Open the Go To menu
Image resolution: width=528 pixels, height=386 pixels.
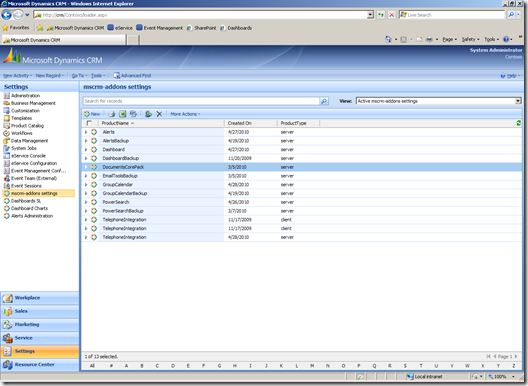point(79,75)
